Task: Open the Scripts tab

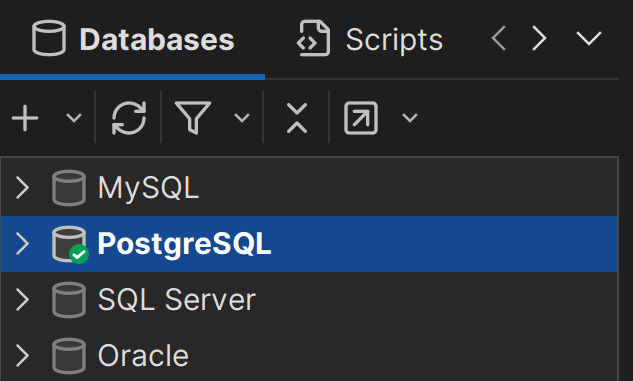Action: pos(369,39)
